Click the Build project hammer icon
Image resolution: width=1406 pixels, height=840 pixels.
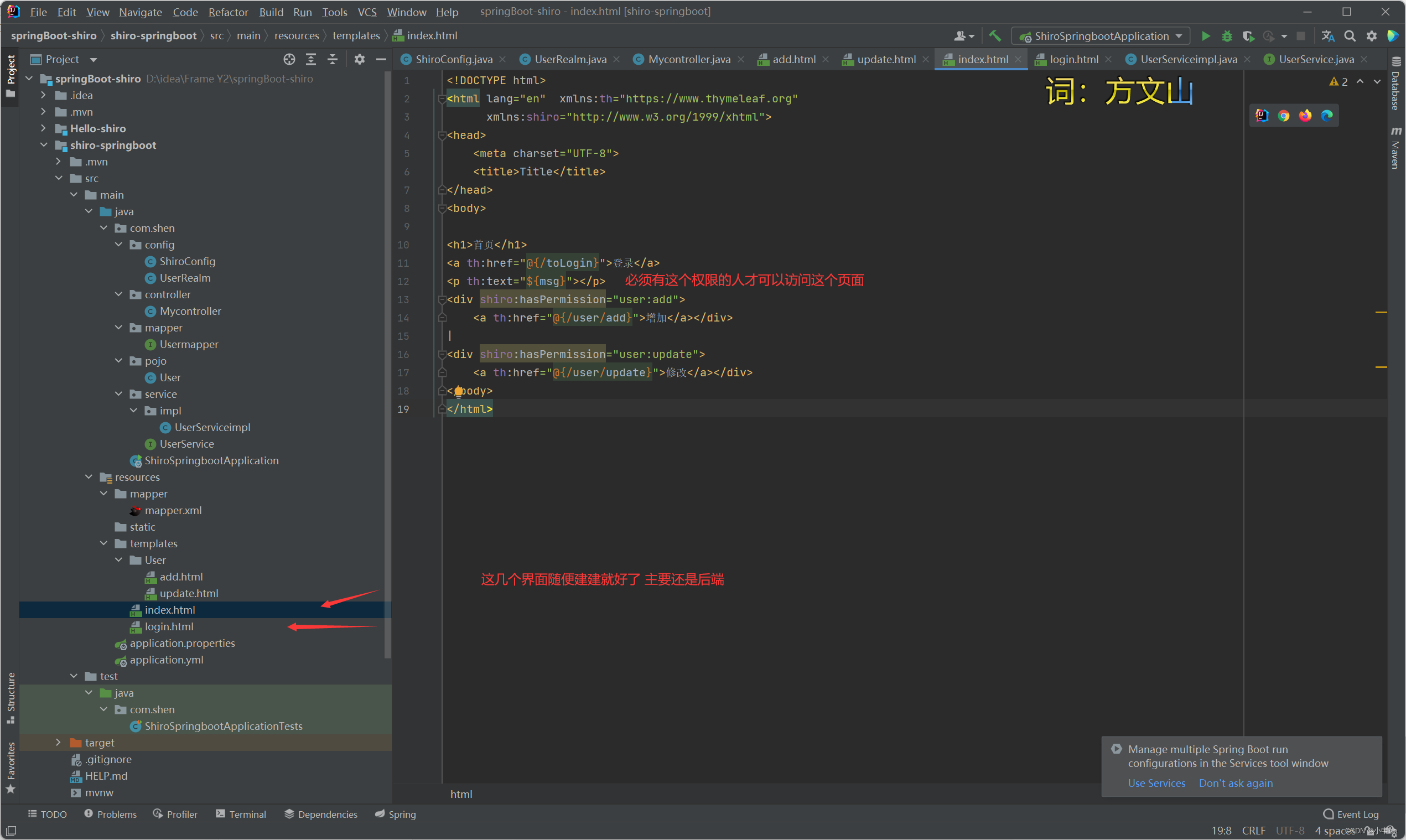coord(994,36)
